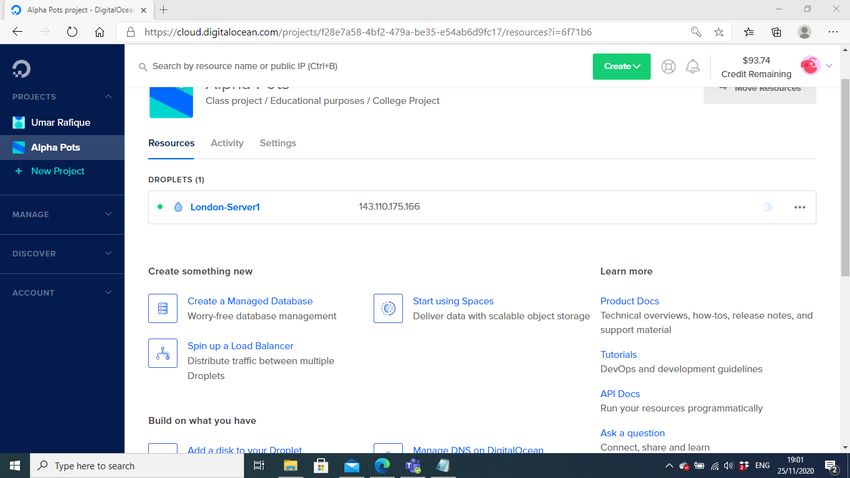This screenshot has width=850, height=478.
Task: Click the Spaces object storage icon
Action: pos(387,308)
